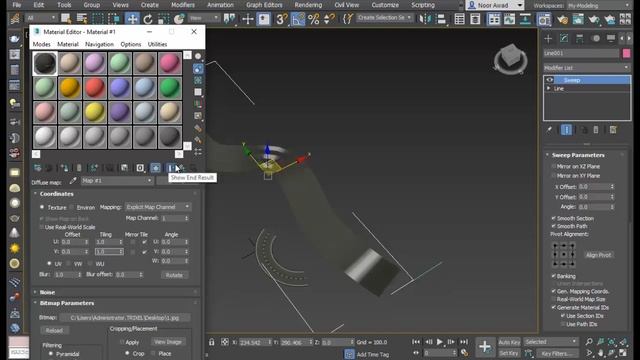Viewport: 640px width, 360px height.
Task: Go to the end frame
Action: [464, 342]
